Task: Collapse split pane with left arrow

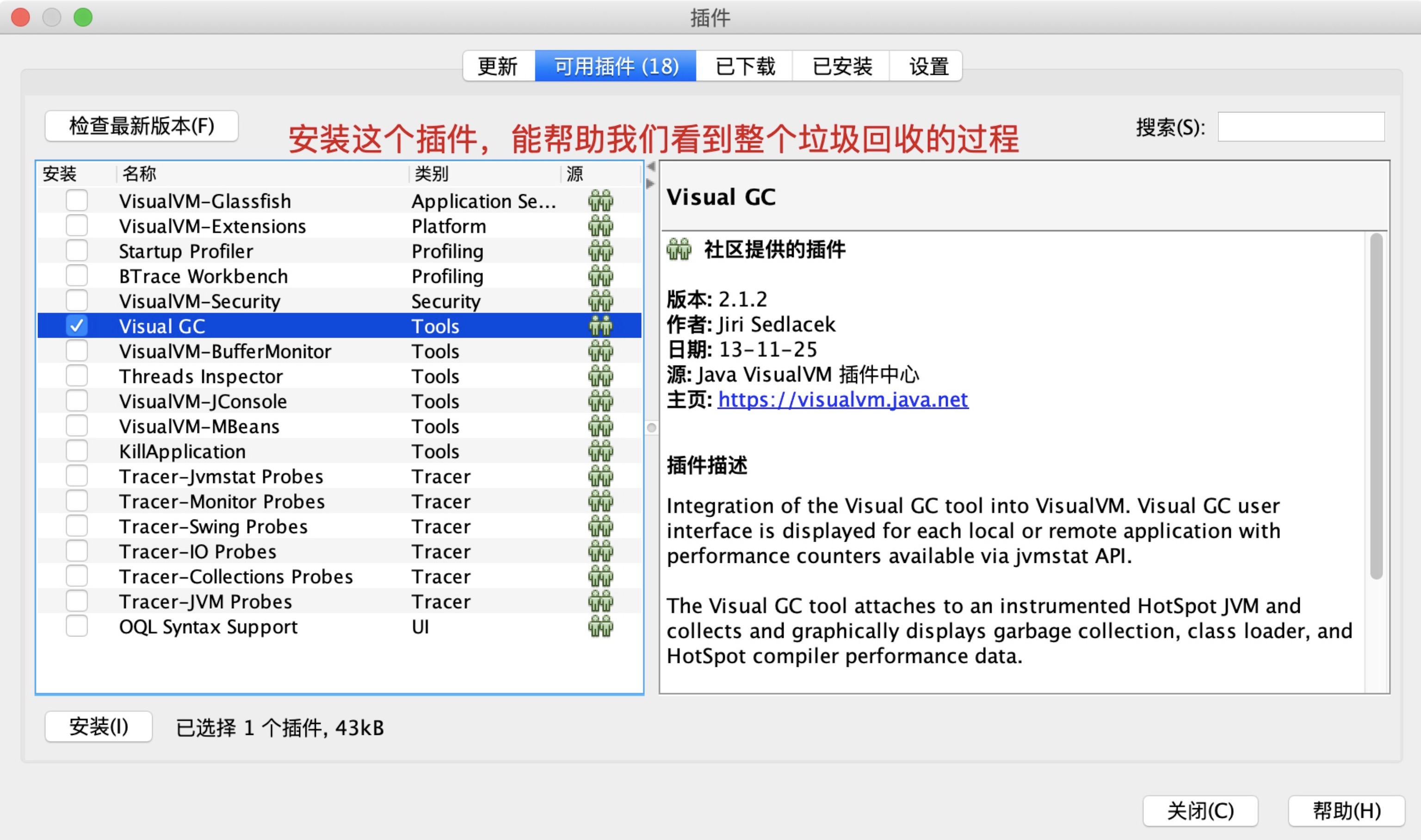Action: tap(651, 167)
